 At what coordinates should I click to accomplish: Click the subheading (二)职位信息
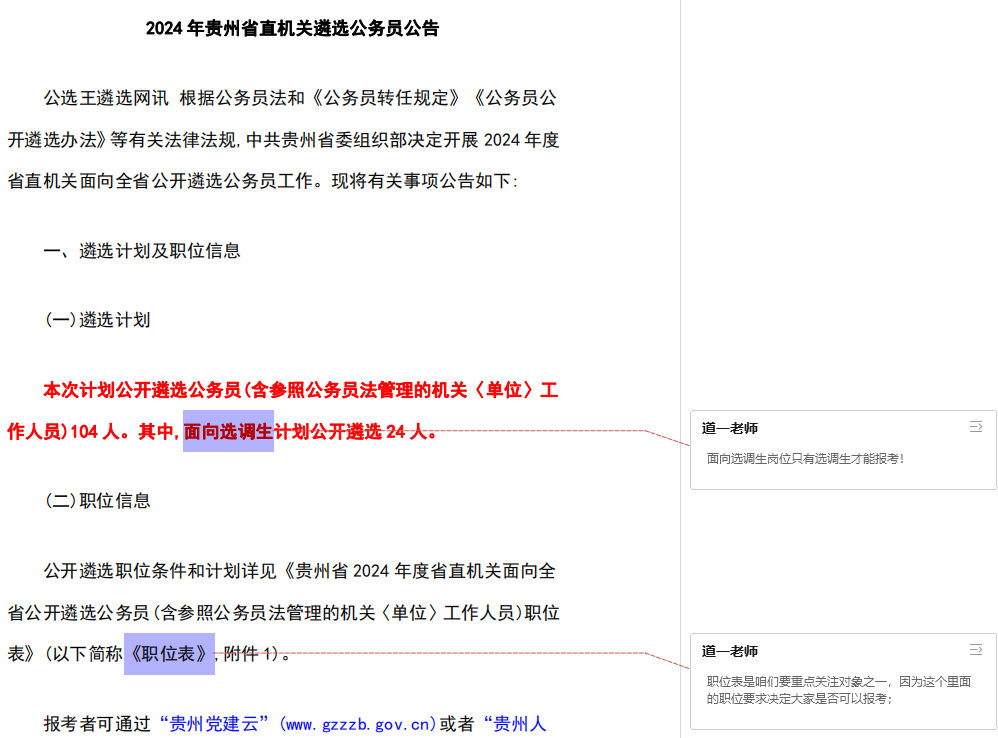[x=98, y=501]
